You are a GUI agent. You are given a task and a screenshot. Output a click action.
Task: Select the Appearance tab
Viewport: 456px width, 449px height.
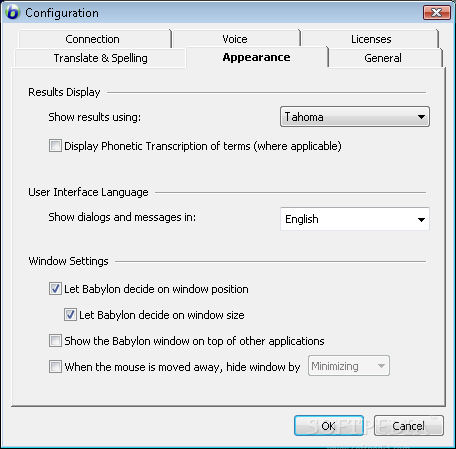(256, 57)
